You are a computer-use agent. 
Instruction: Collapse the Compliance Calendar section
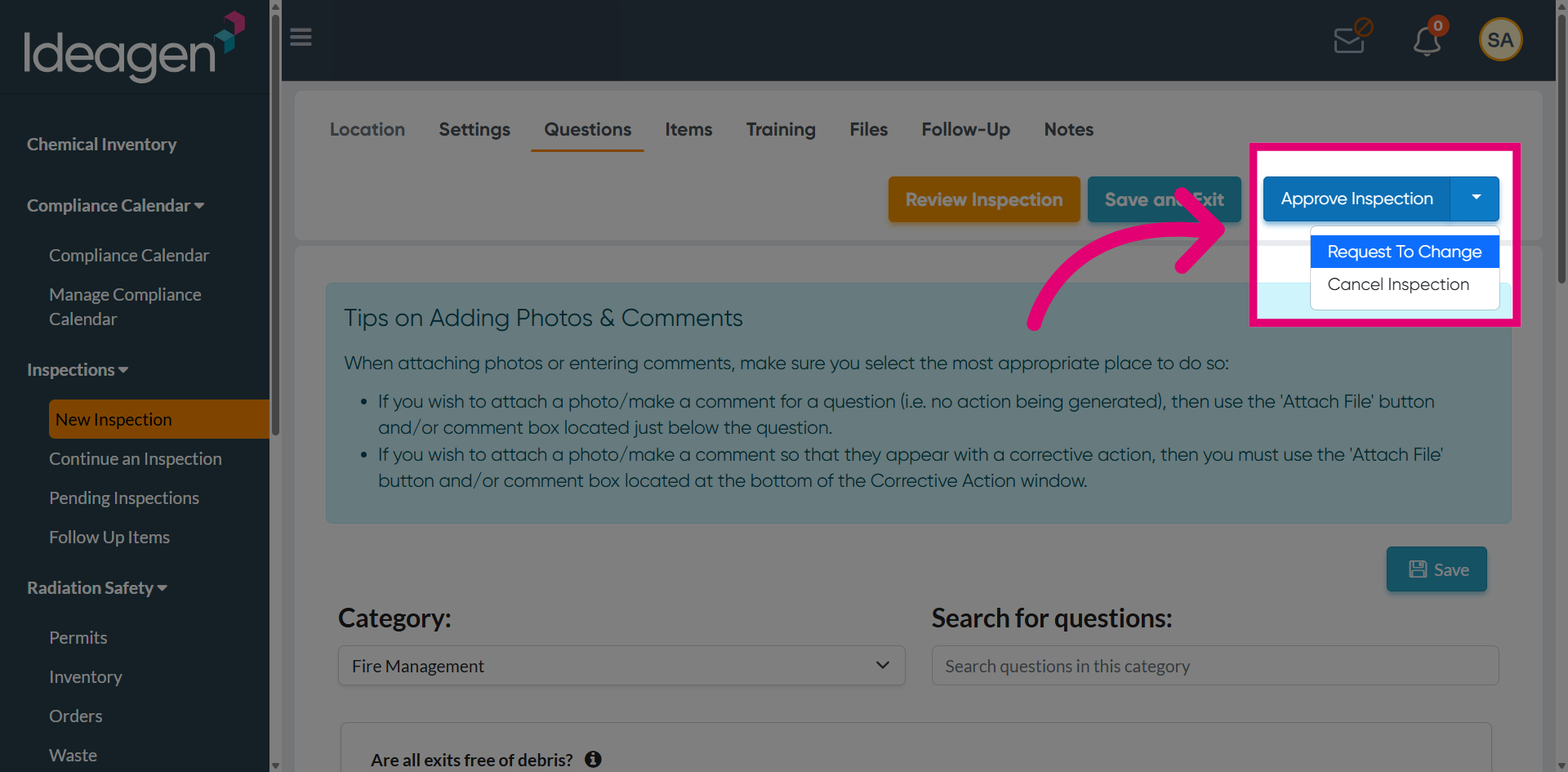coord(115,206)
